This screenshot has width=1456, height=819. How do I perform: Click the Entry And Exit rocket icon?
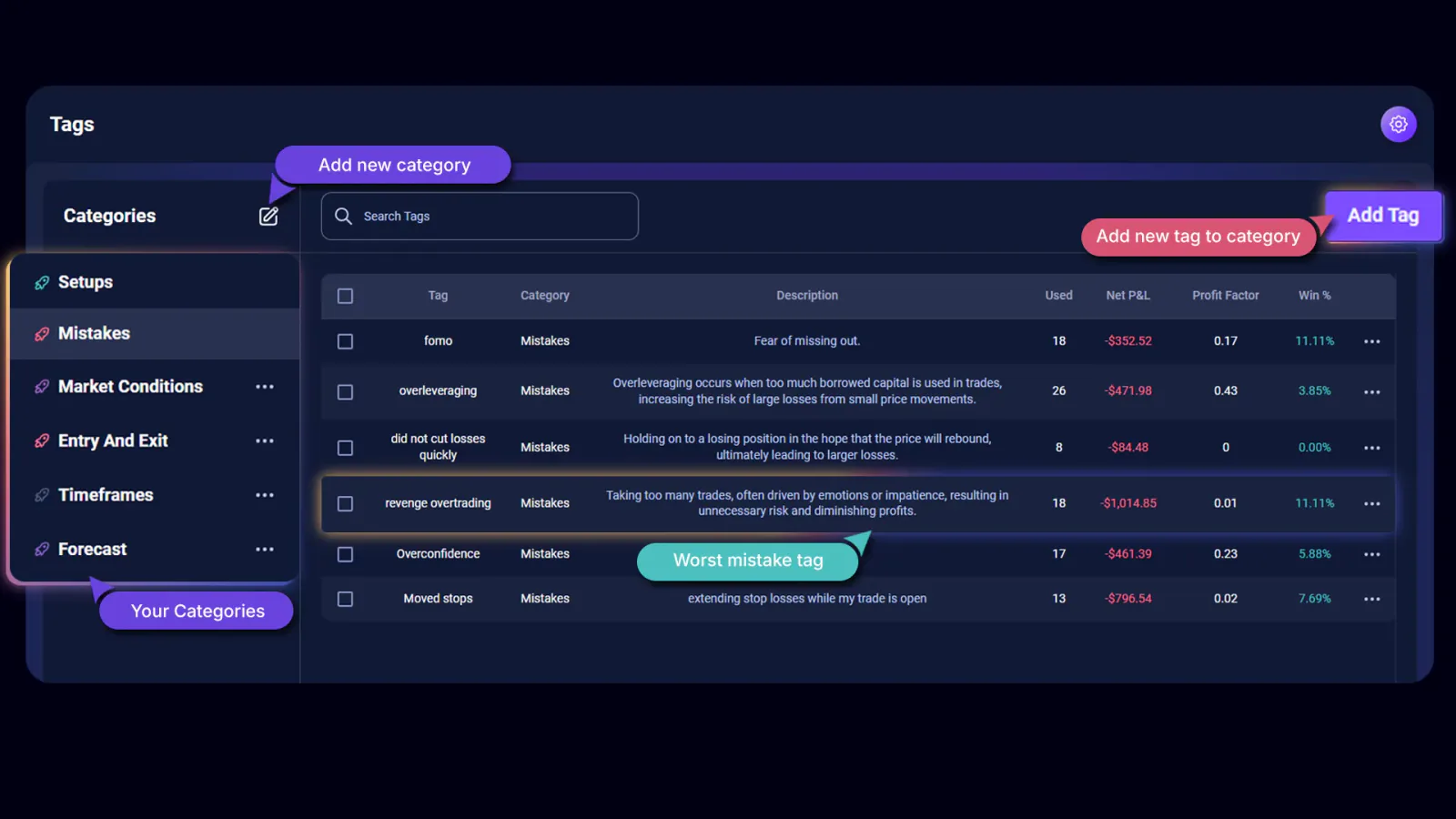(x=42, y=440)
